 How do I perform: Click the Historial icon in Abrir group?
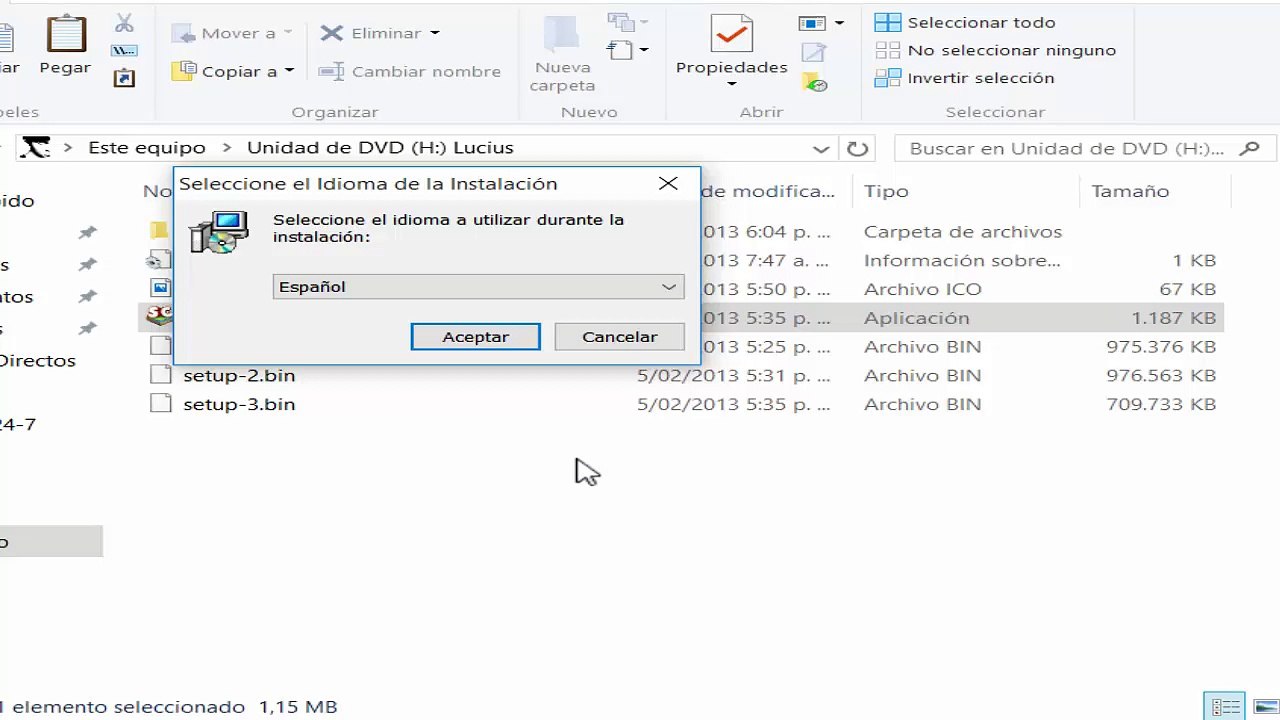(814, 82)
